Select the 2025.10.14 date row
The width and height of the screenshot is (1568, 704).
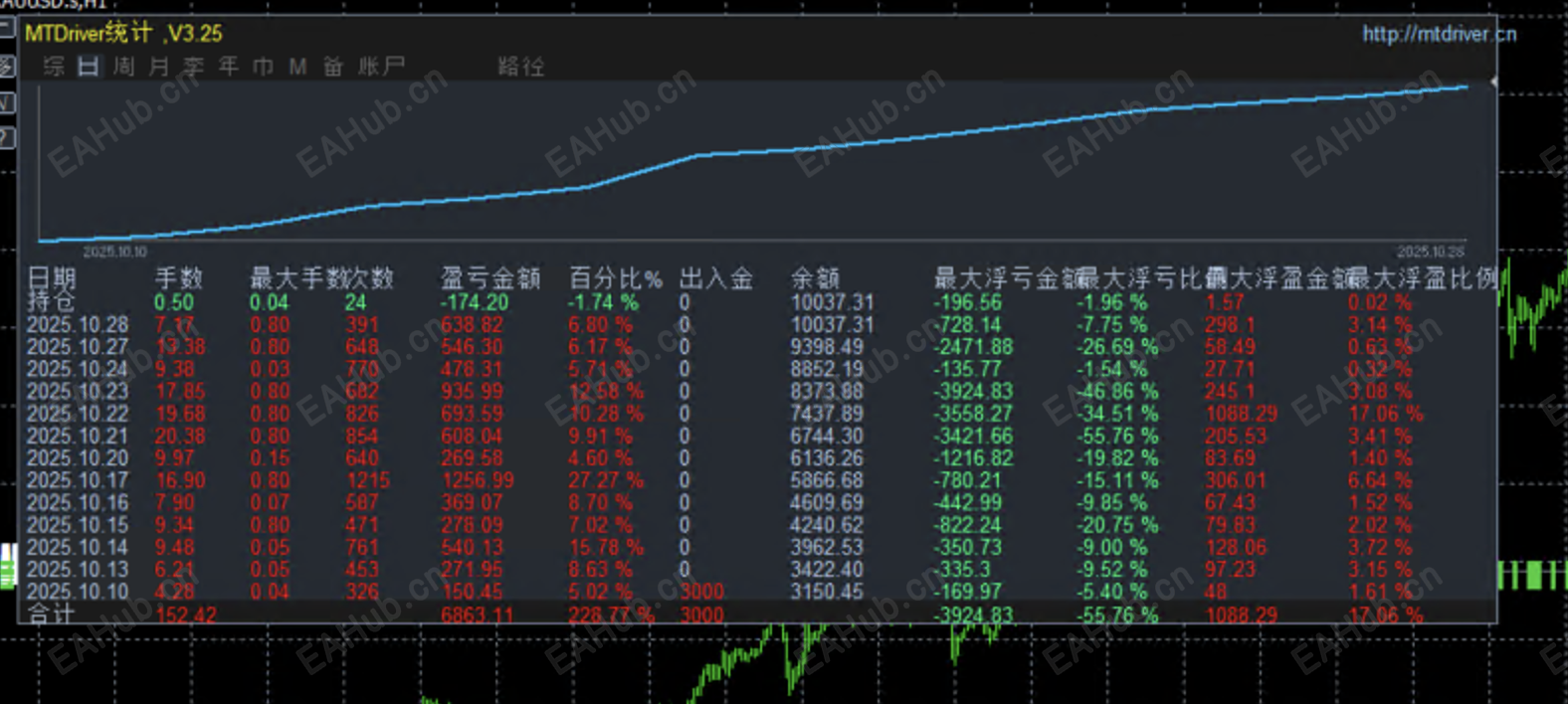pyautogui.click(x=78, y=547)
